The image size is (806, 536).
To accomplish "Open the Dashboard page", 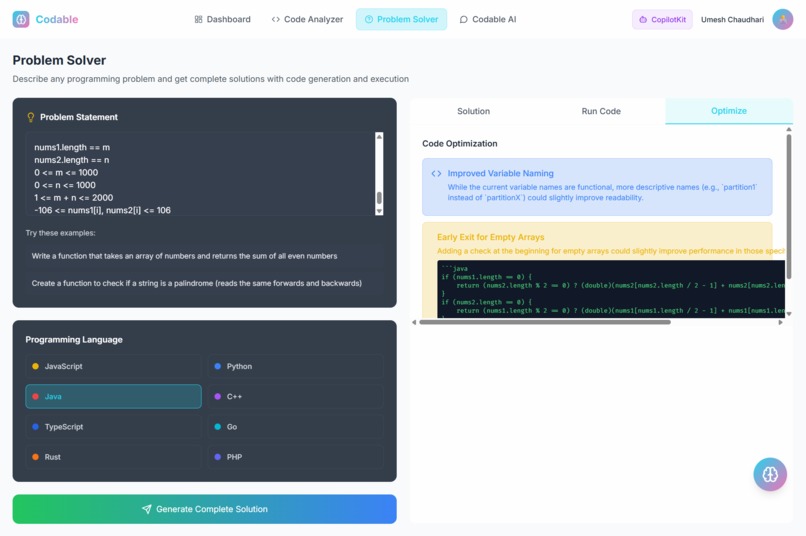I will coord(223,20).
